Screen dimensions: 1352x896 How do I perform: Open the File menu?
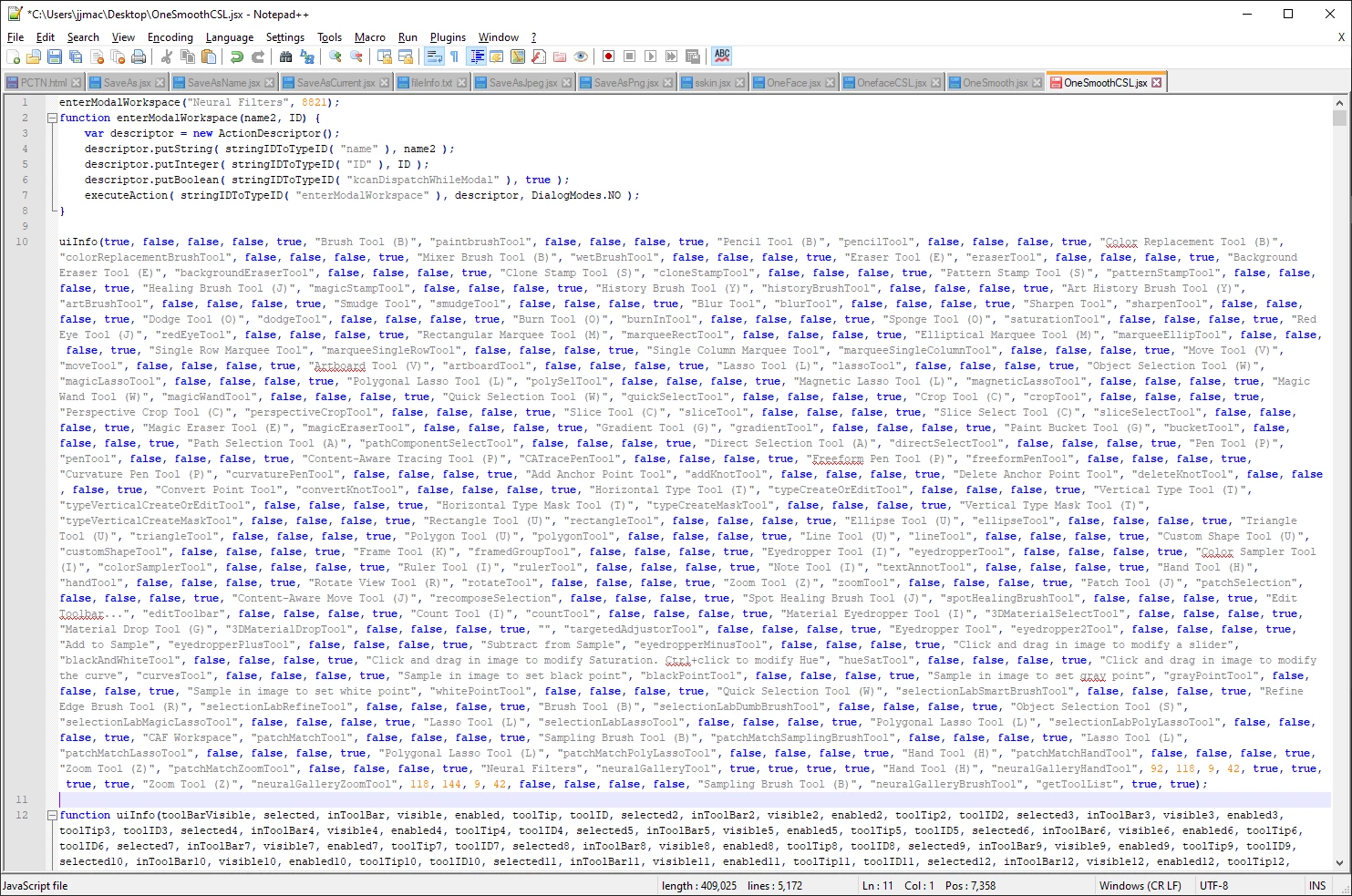click(15, 37)
